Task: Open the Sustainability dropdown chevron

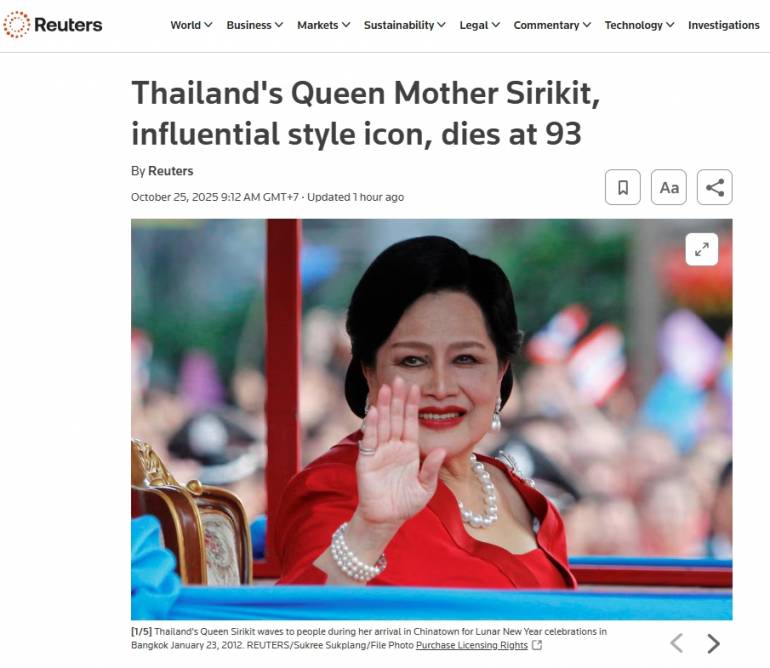Action: [x=441, y=25]
